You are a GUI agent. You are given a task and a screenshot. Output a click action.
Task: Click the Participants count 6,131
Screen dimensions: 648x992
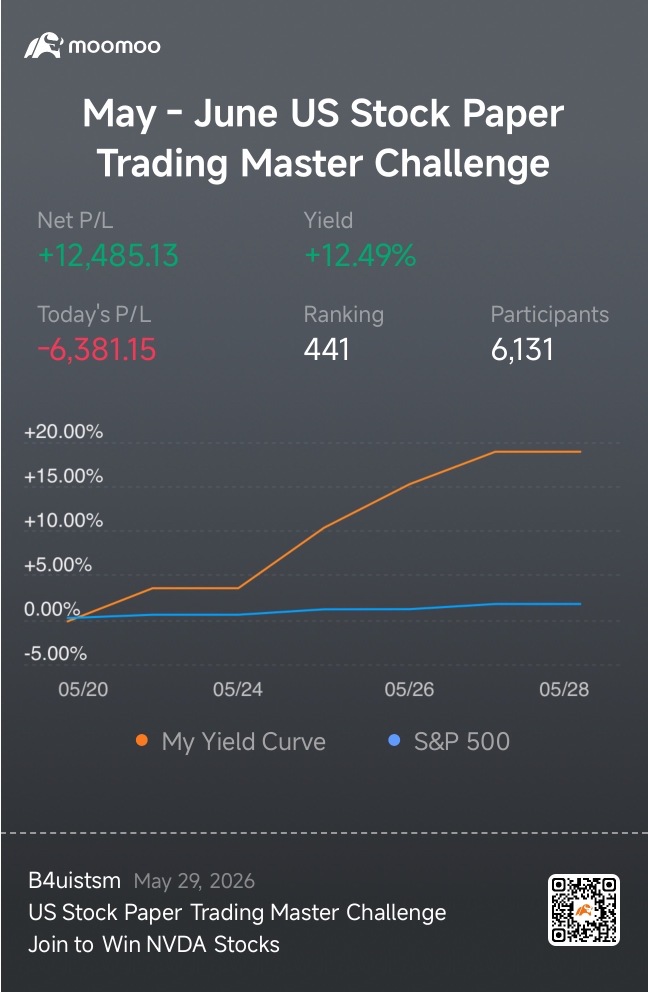[x=522, y=350]
